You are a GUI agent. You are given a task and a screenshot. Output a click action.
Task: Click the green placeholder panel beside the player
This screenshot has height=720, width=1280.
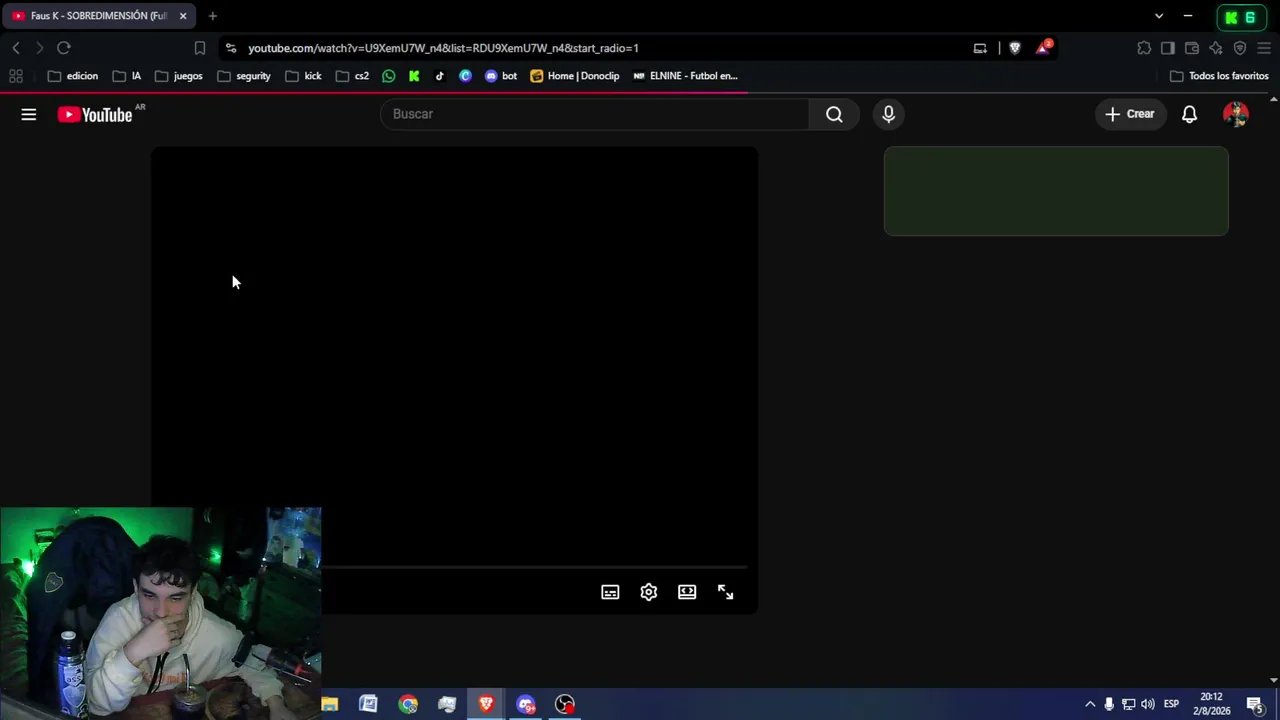pyautogui.click(x=1056, y=191)
